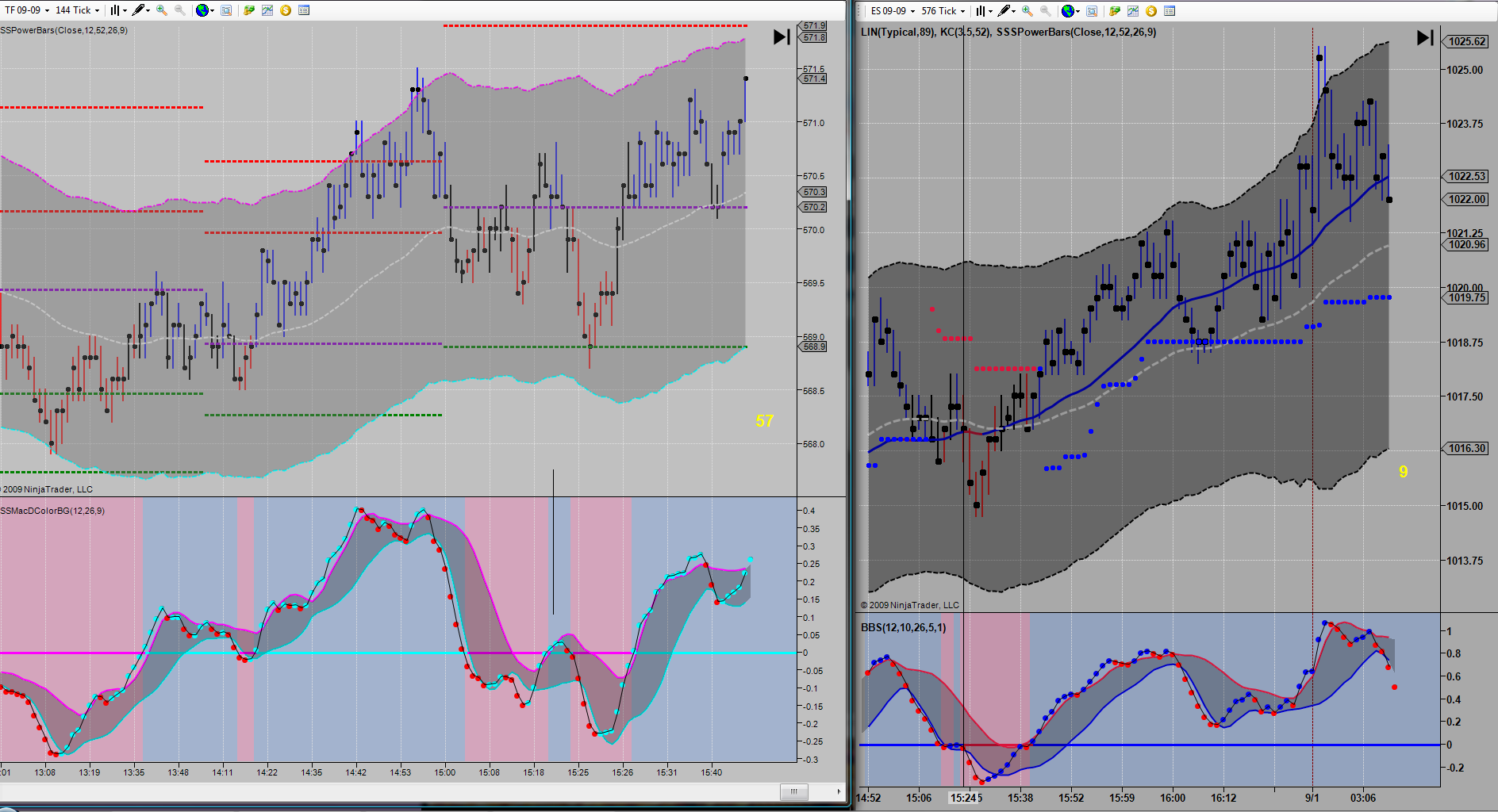Click the 568.9 price marker in TF chart

[814, 347]
